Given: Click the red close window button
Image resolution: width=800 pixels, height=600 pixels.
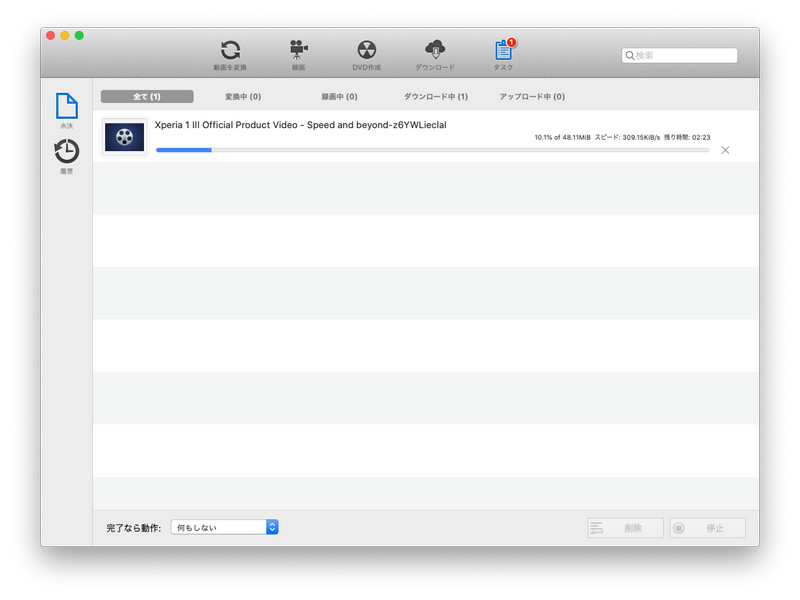Looking at the screenshot, I should [x=51, y=35].
